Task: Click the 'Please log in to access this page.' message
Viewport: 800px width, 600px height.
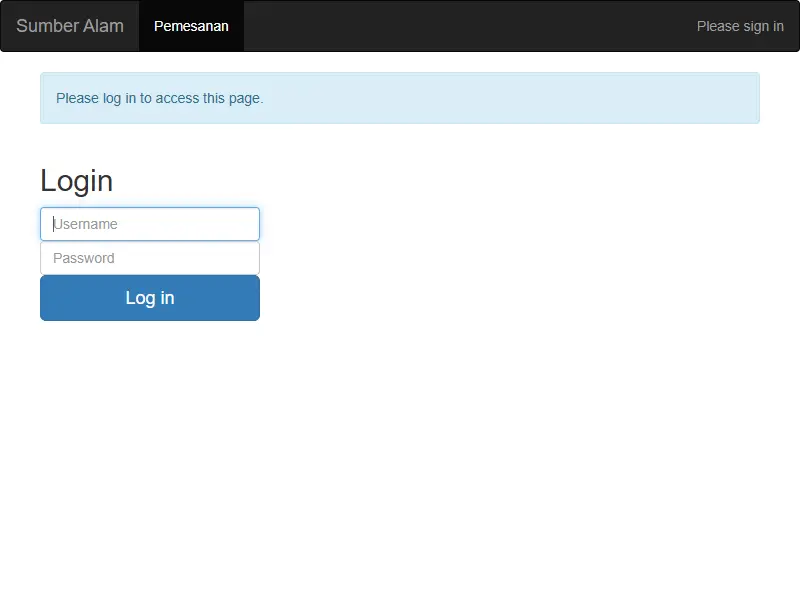Action: (160, 98)
